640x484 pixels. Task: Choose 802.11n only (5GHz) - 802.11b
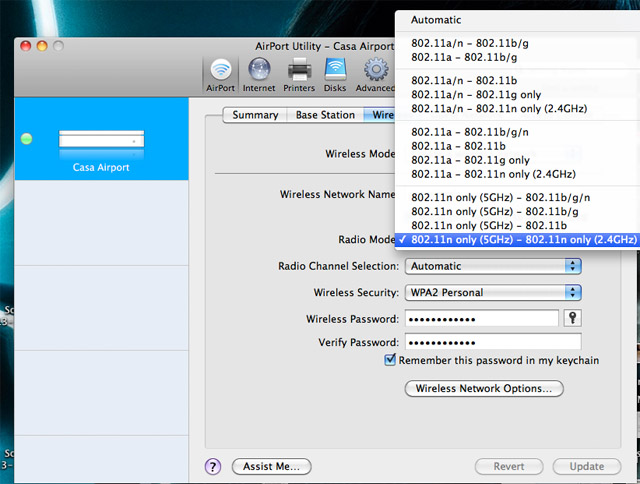pyautogui.click(x=518, y=226)
